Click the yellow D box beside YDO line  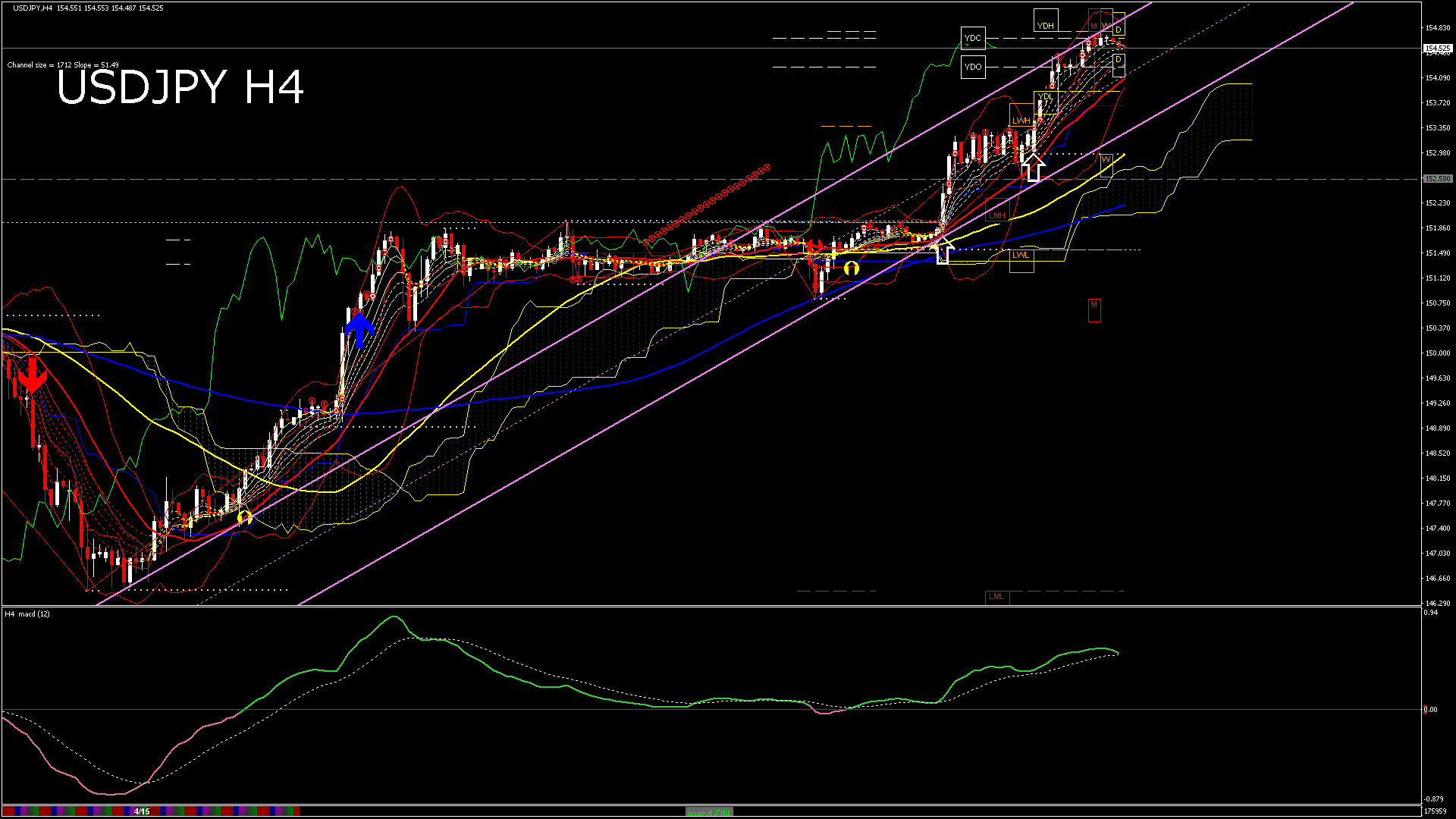click(1119, 65)
